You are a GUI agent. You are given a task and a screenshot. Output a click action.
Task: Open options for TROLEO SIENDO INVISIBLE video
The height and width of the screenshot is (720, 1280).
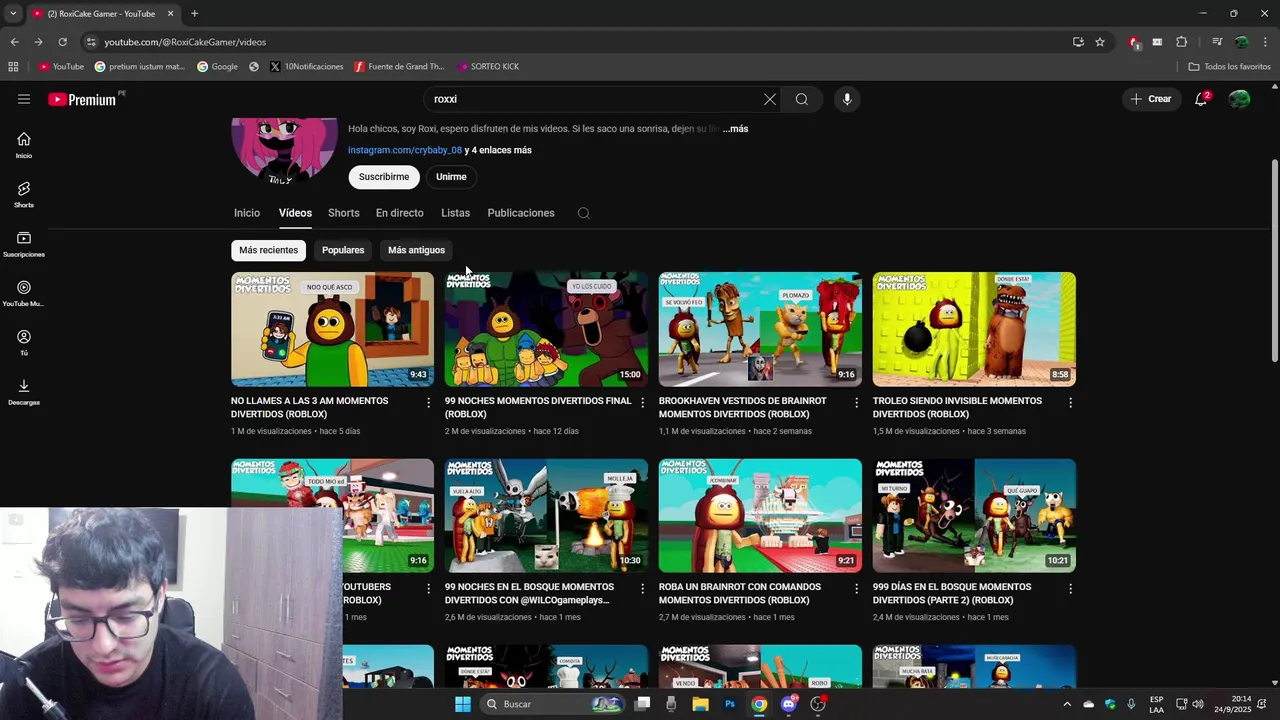coord(1071,402)
